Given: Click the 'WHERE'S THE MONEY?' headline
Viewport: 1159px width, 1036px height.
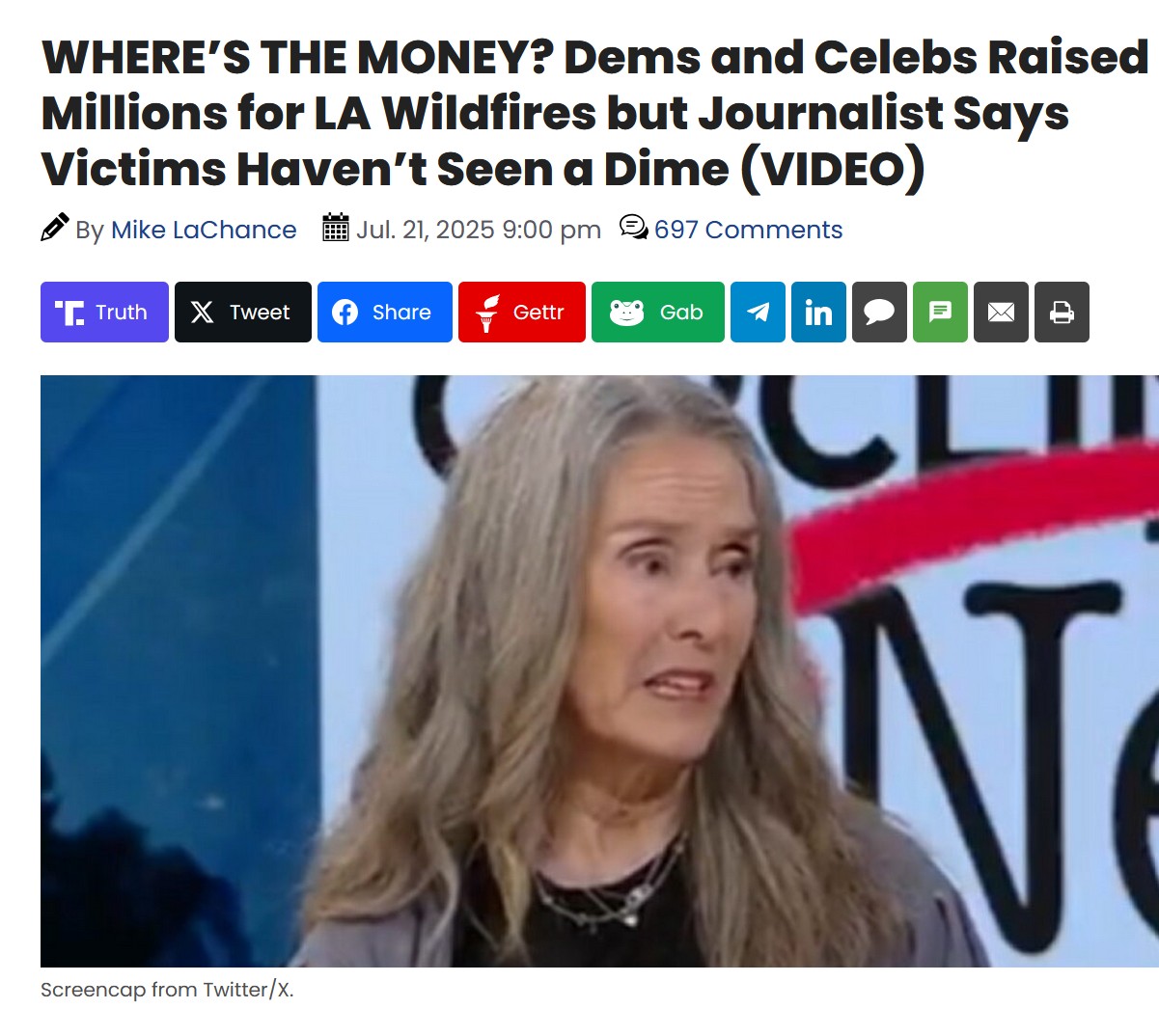Looking at the screenshot, I should pyautogui.click(x=594, y=113).
